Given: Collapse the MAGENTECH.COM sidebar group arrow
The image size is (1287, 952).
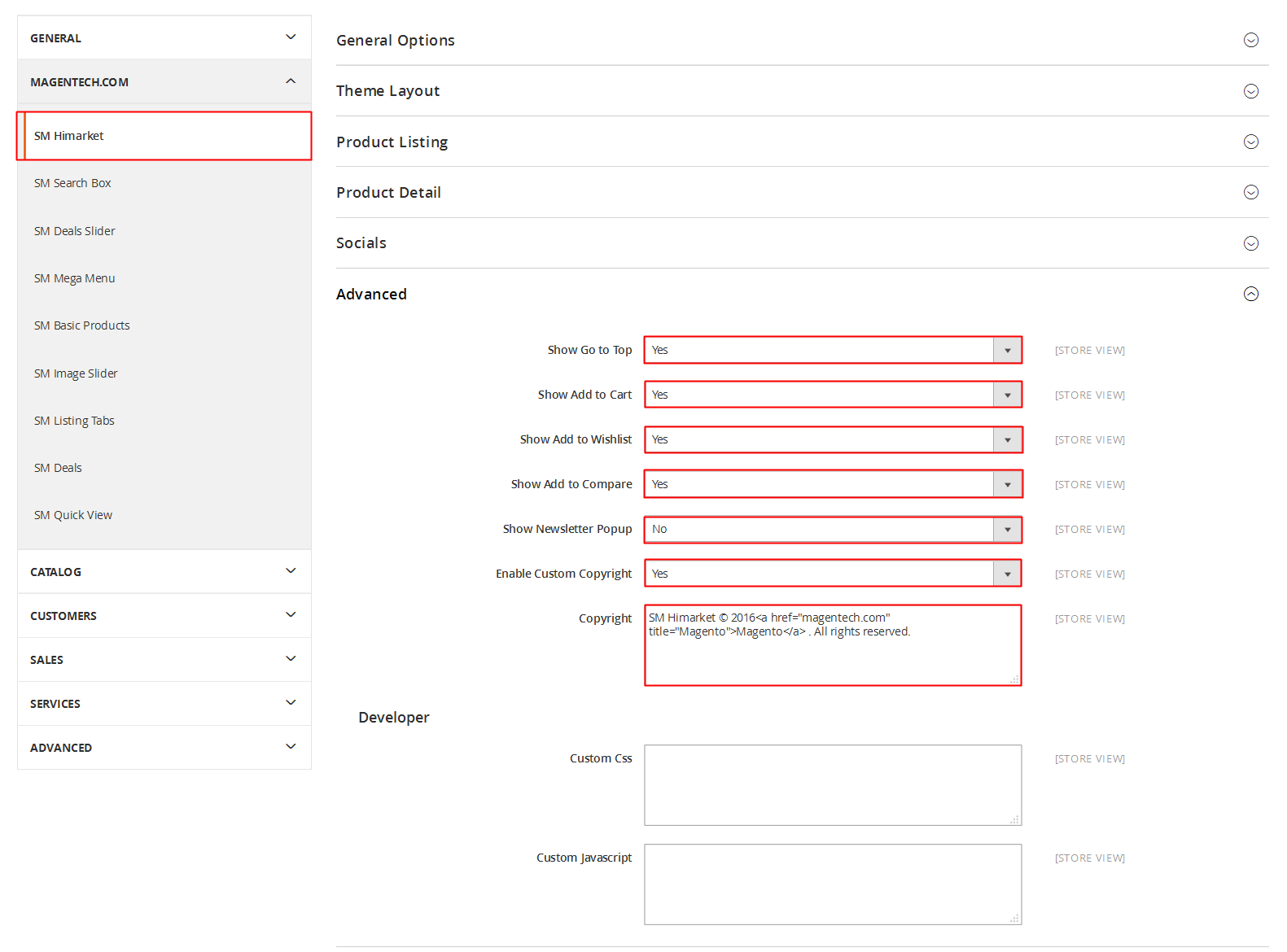Looking at the screenshot, I should pos(291,81).
